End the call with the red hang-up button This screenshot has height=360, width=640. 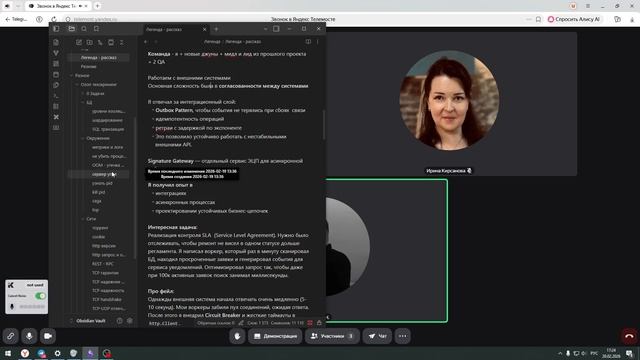coord(629,336)
